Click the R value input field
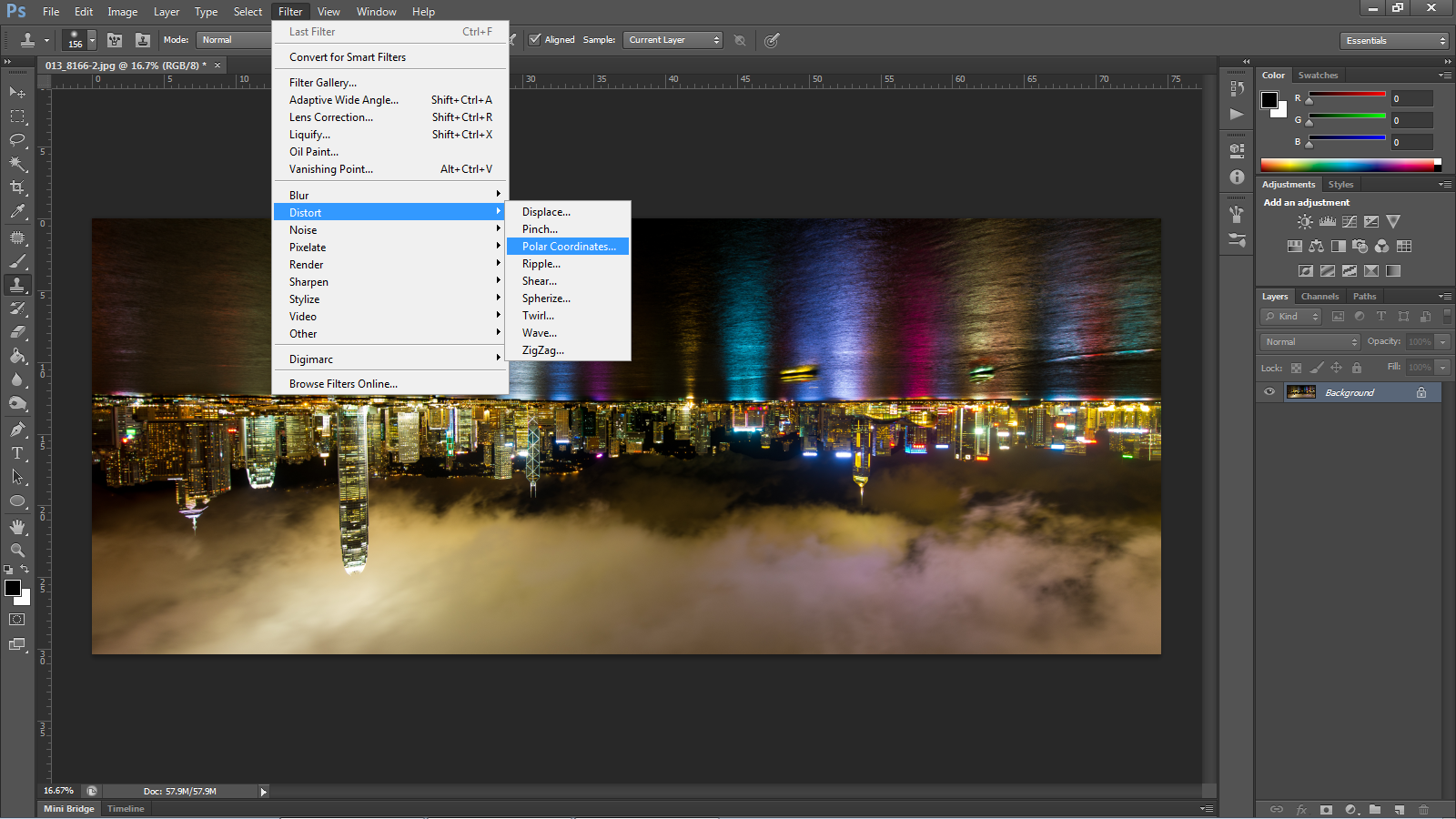1456x819 pixels. 1411,98
